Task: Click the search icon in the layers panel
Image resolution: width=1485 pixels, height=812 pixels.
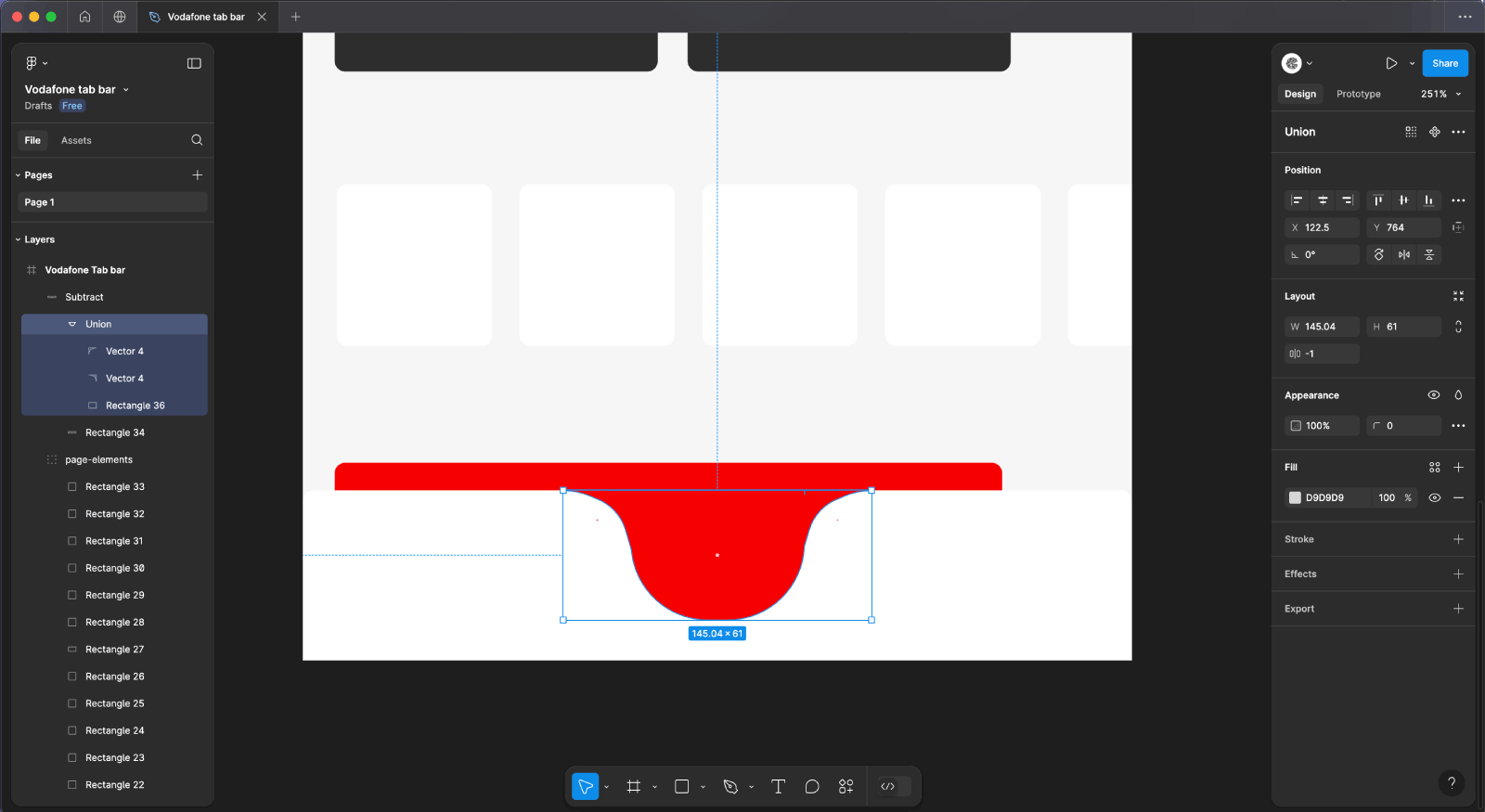Action: (197, 140)
